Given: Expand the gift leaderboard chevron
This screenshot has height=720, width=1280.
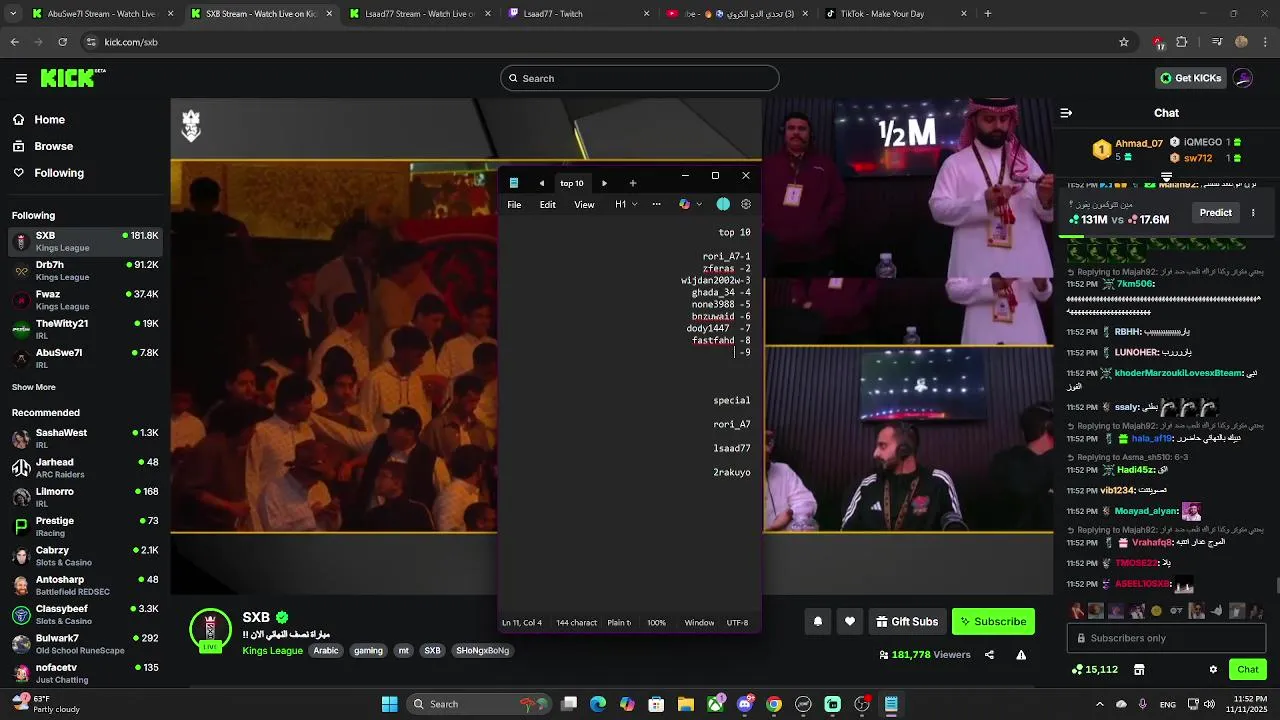Looking at the screenshot, I should coord(1166,177).
